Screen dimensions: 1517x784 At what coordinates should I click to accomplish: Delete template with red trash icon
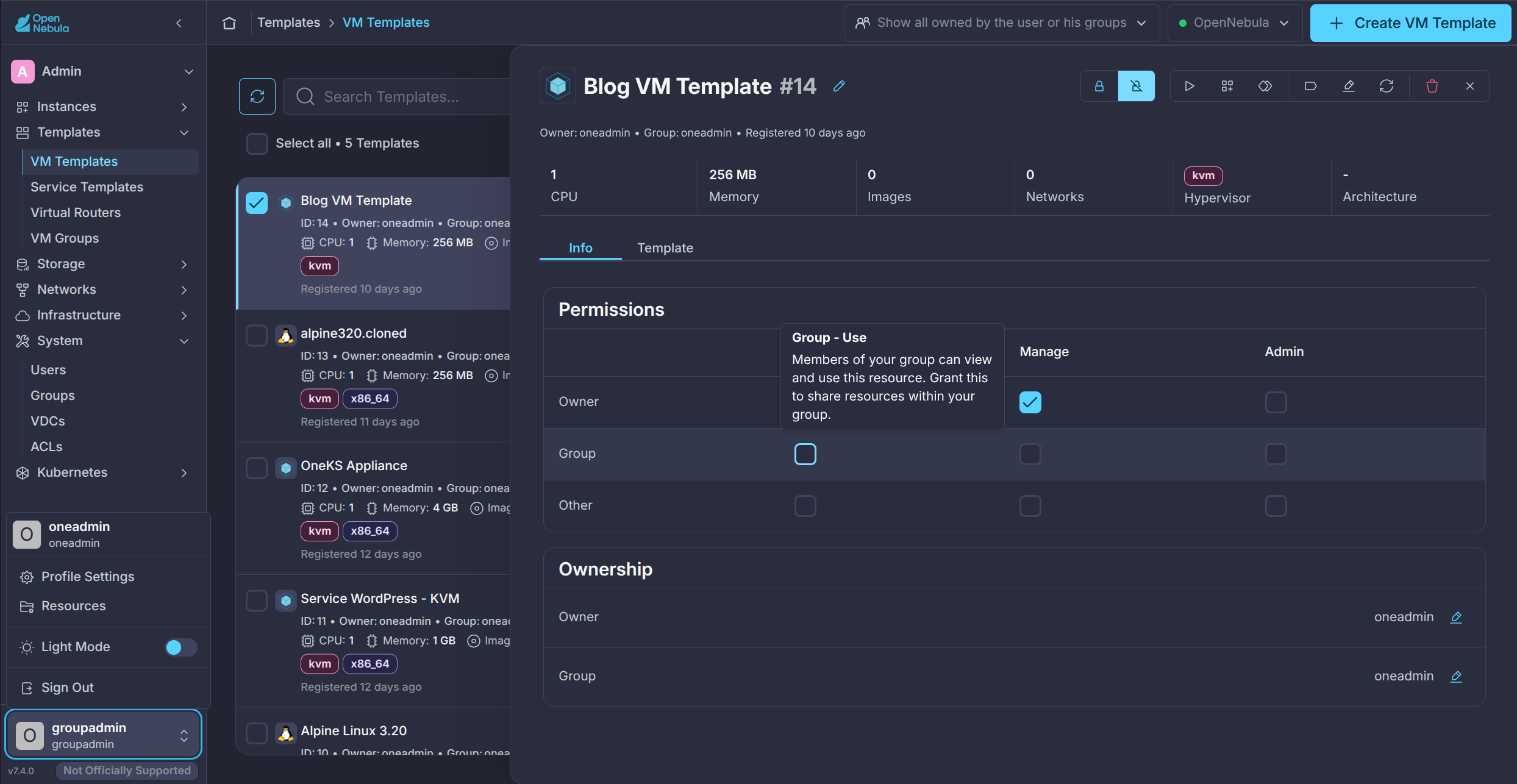click(x=1432, y=86)
